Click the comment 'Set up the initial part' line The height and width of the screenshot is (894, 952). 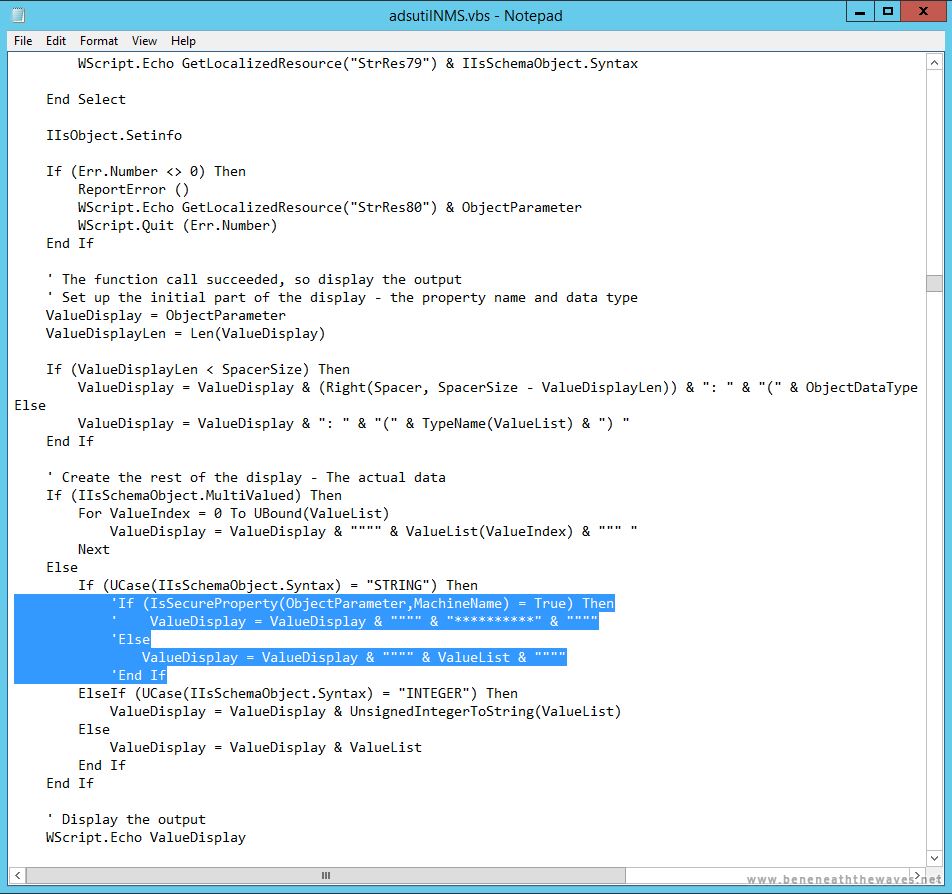pos(342,298)
